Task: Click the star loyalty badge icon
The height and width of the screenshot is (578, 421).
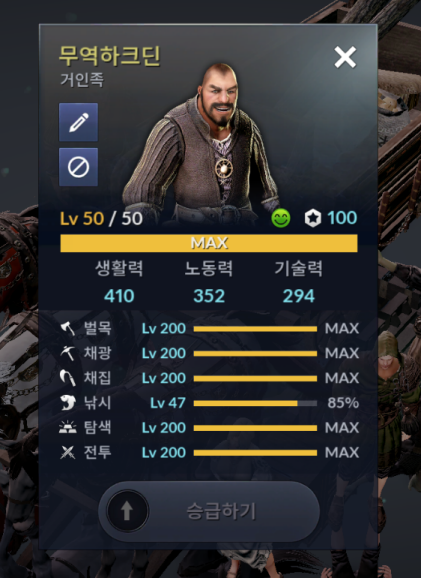Action: [x=313, y=218]
